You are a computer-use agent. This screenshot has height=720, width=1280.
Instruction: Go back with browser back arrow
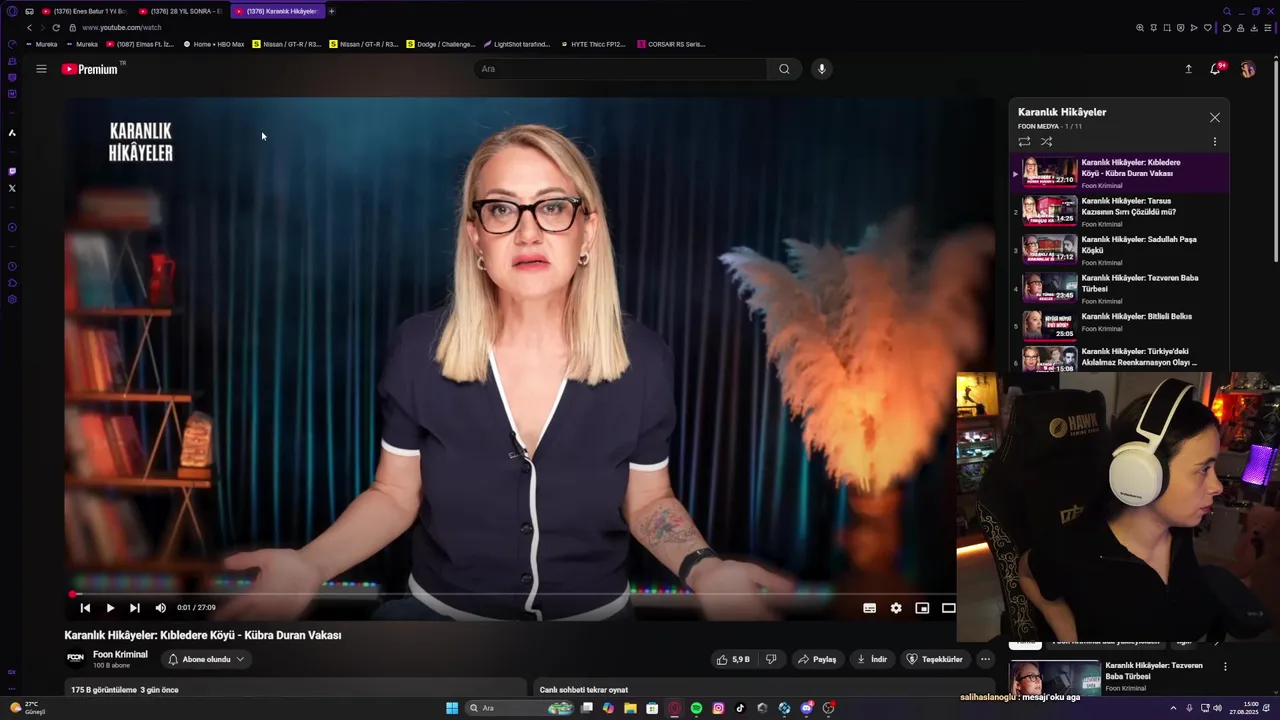(x=30, y=28)
